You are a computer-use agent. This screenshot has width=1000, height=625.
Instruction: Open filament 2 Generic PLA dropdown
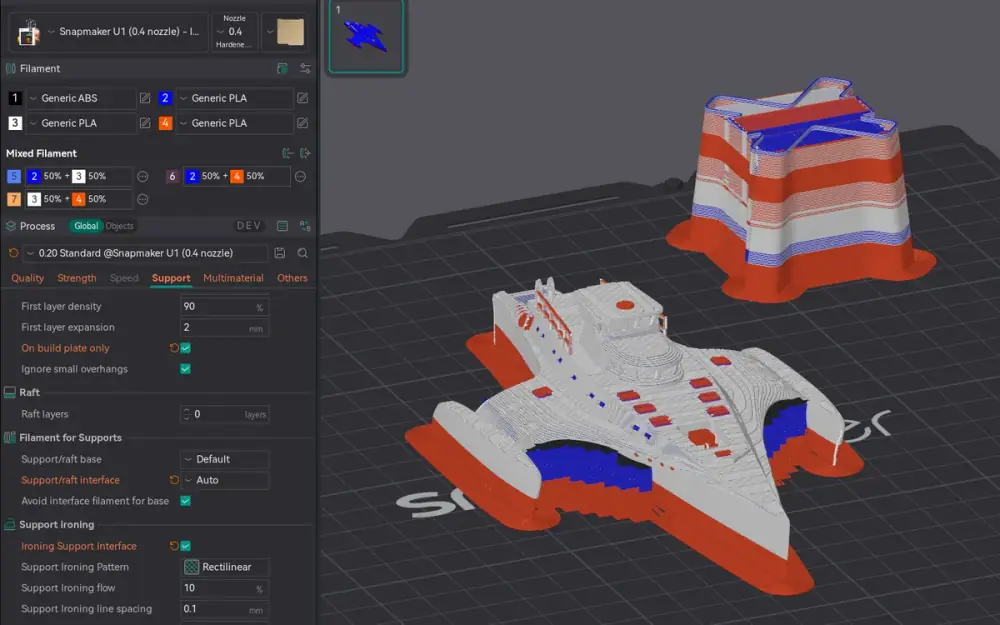click(x=234, y=98)
